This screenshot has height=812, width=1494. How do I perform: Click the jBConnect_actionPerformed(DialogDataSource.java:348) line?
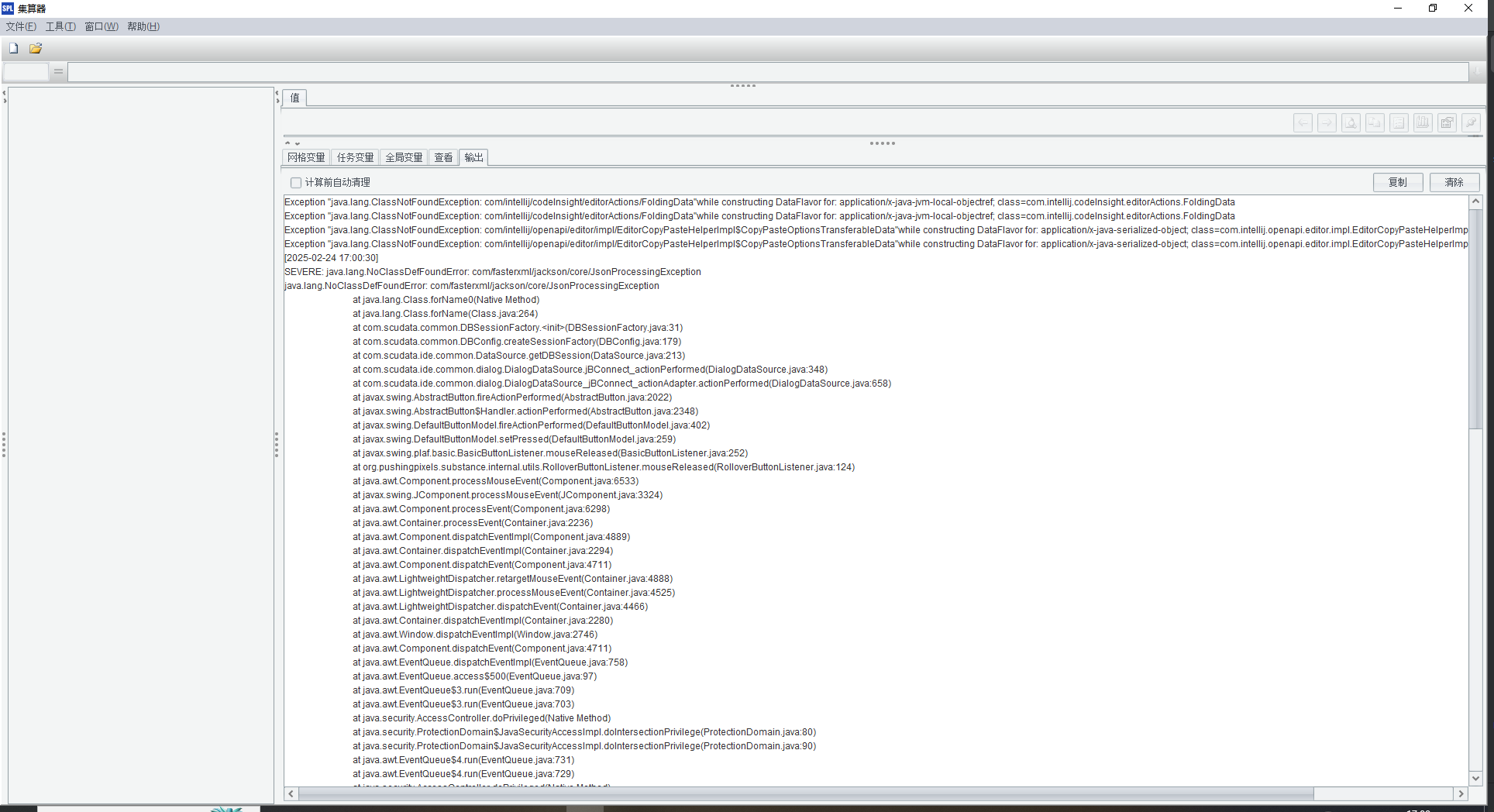[590, 370]
